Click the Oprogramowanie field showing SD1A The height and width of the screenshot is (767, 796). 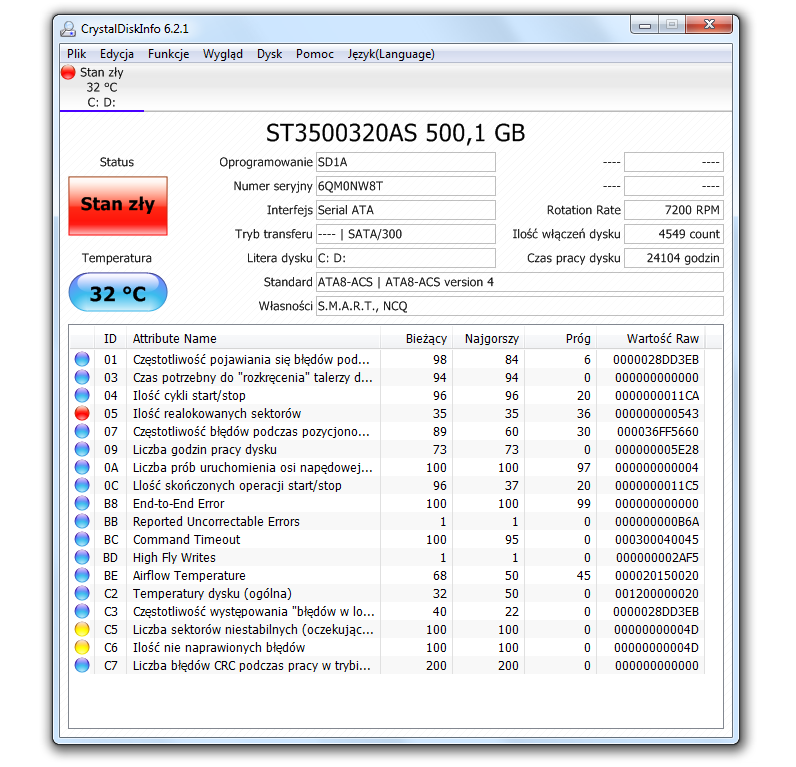coord(406,162)
